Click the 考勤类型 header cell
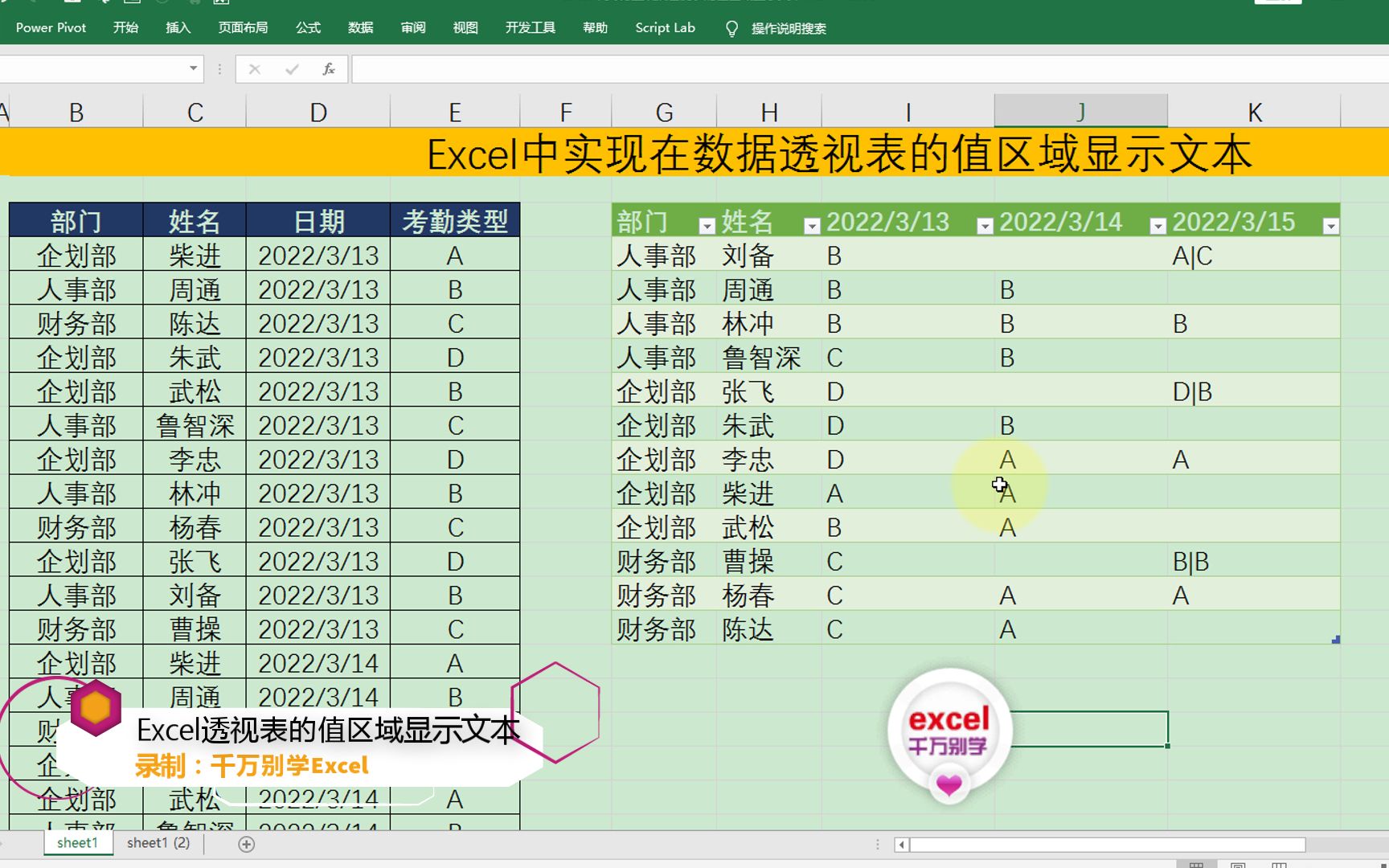This screenshot has height=868, width=1389. pos(455,220)
